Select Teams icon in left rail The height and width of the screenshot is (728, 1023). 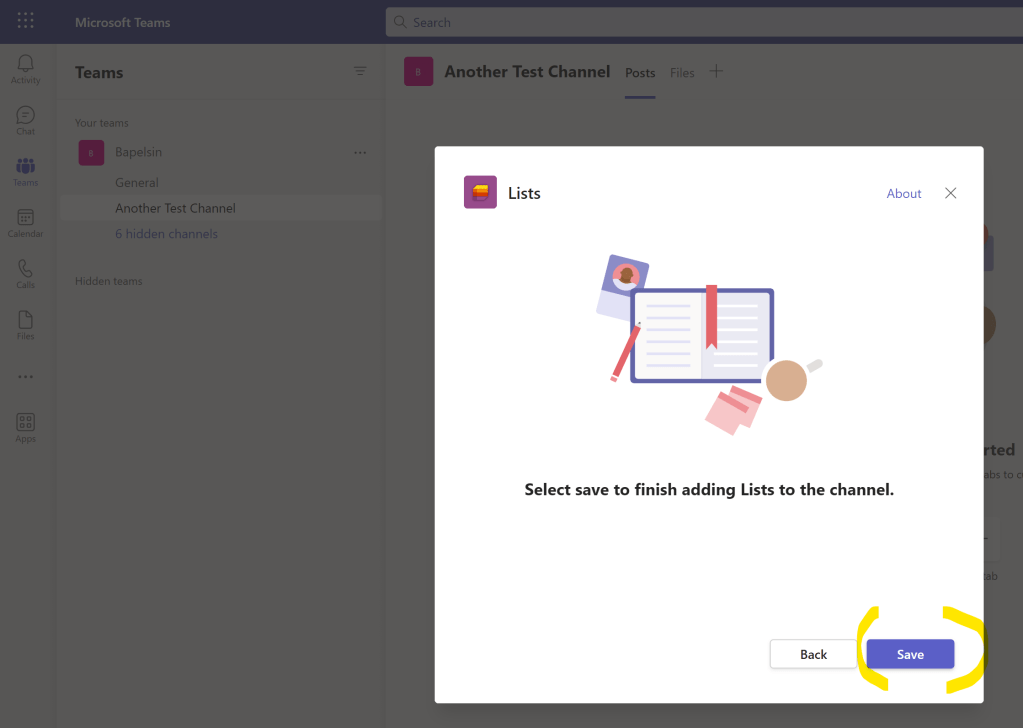(26, 171)
